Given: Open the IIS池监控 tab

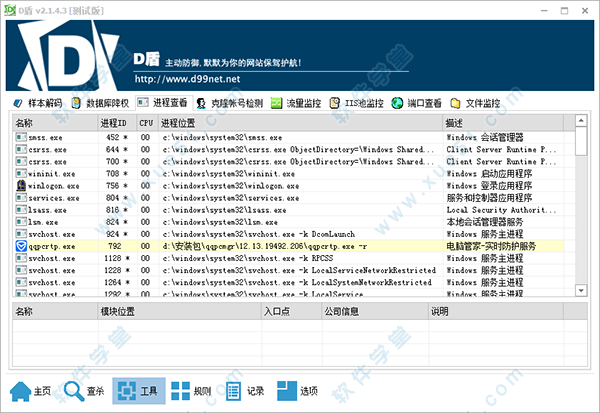Looking at the screenshot, I should click(x=357, y=103).
